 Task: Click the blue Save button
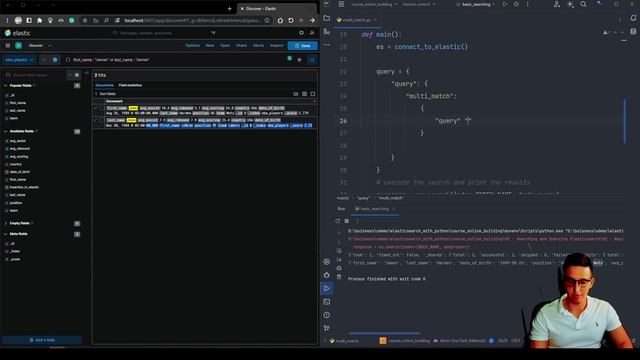coord(302,46)
